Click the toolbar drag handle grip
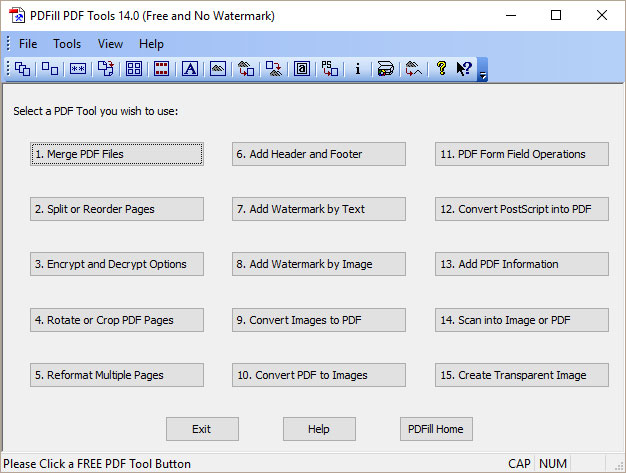The height and width of the screenshot is (473, 626). point(8,69)
